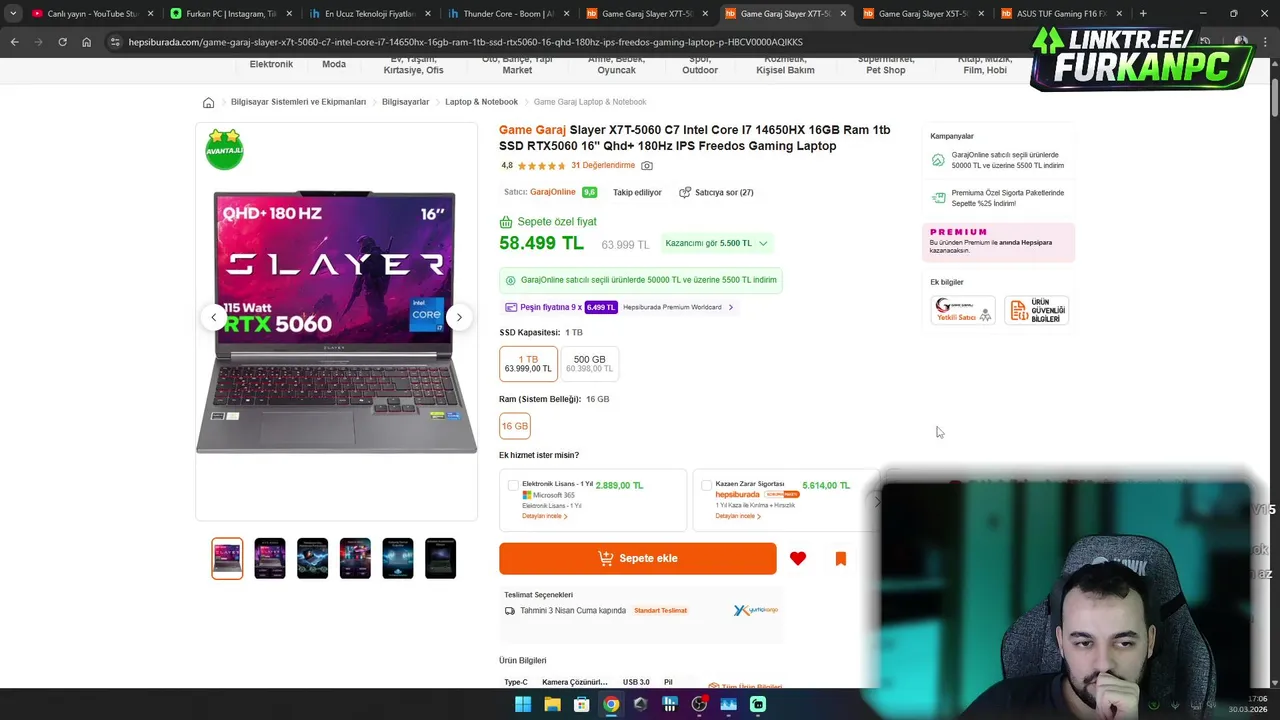1280x720 pixels.
Task: Expand Peşin fiyatına 9 x installment chevron
Action: pos(730,307)
